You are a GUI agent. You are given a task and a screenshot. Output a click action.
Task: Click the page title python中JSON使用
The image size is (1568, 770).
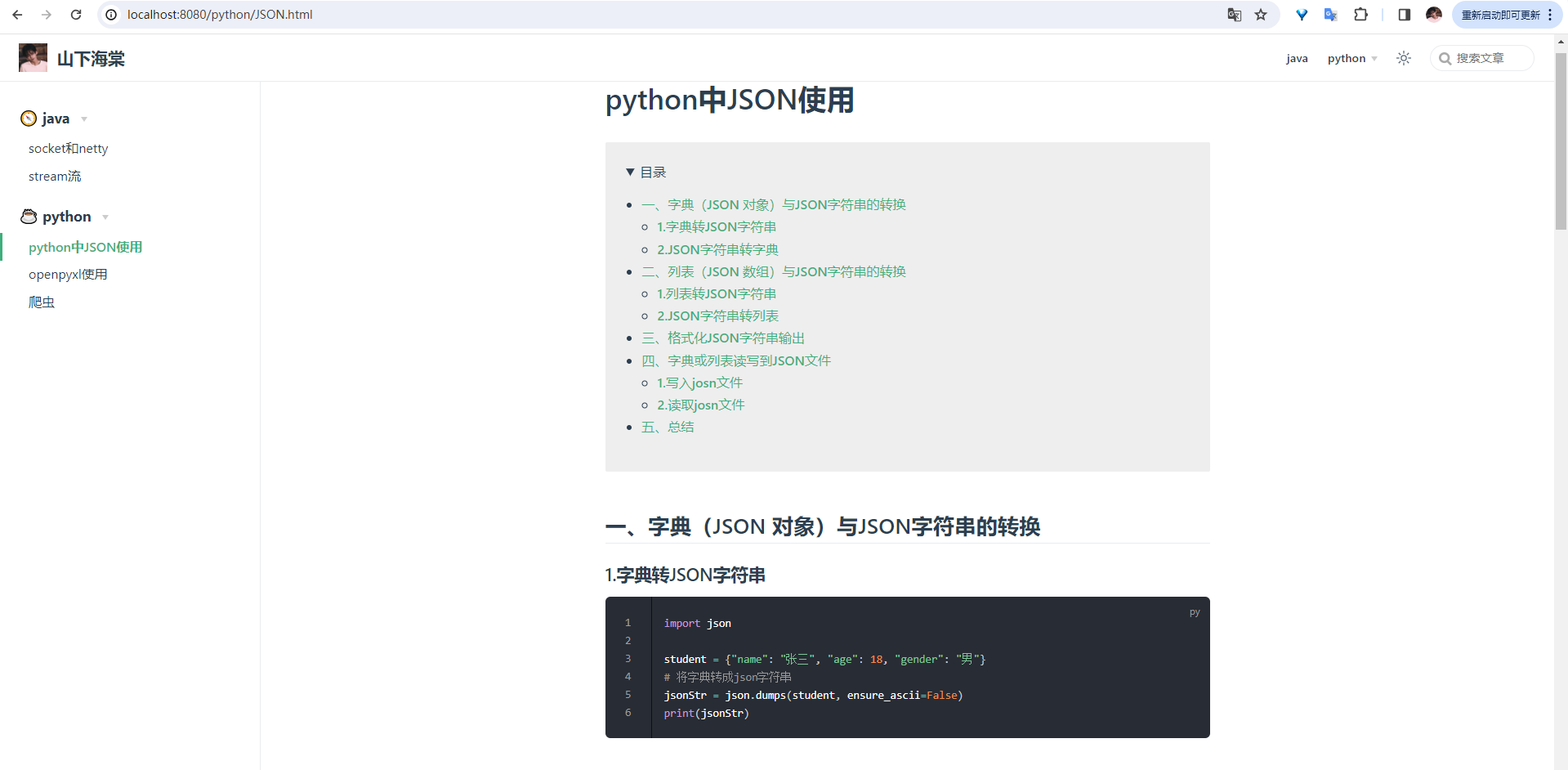[730, 100]
